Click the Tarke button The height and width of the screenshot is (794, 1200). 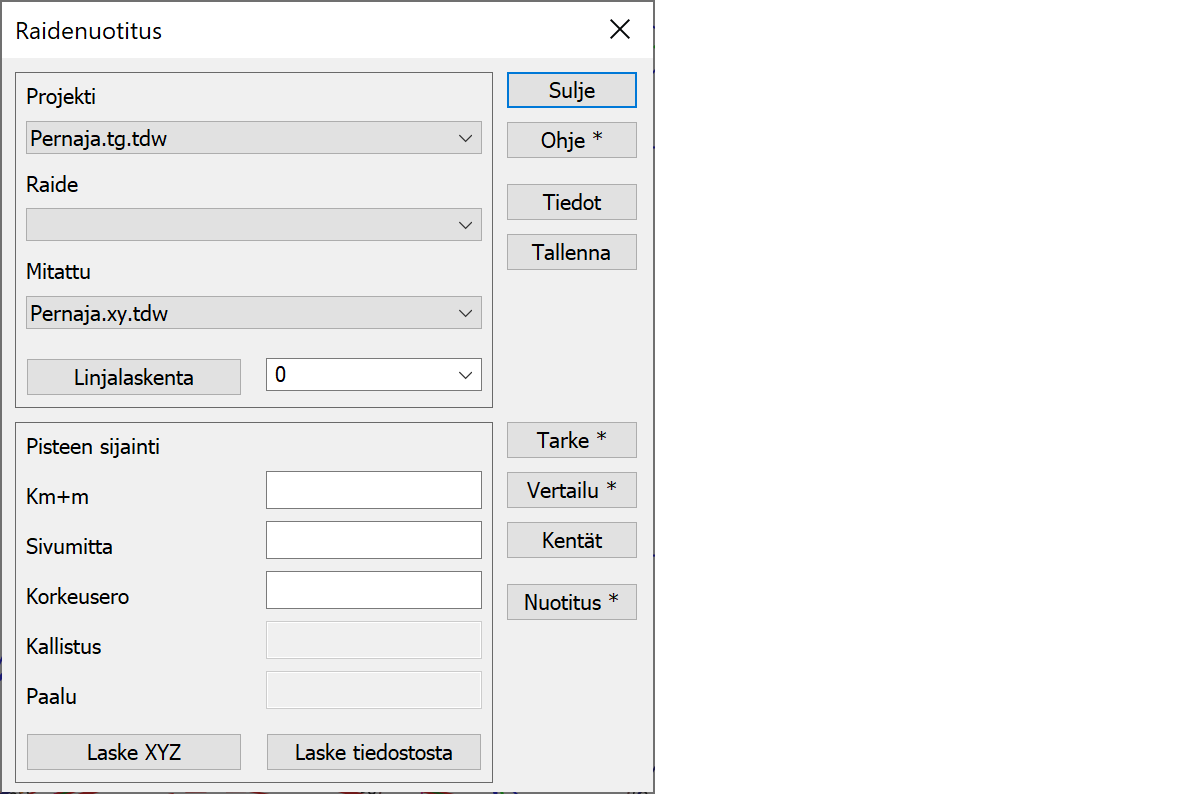coord(571,440)
